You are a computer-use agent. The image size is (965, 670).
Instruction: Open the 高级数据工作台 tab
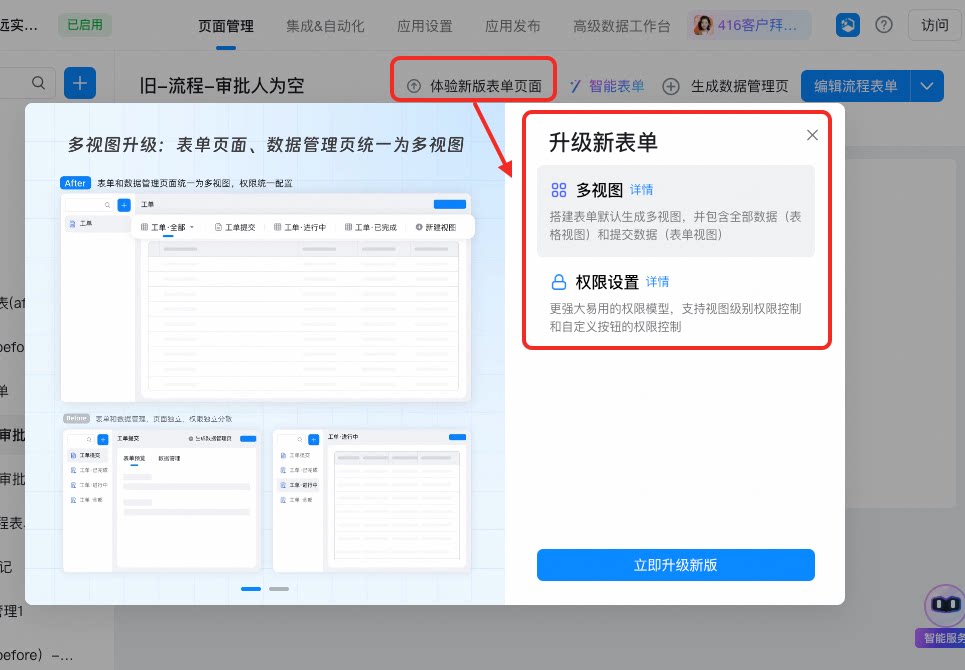622,26
